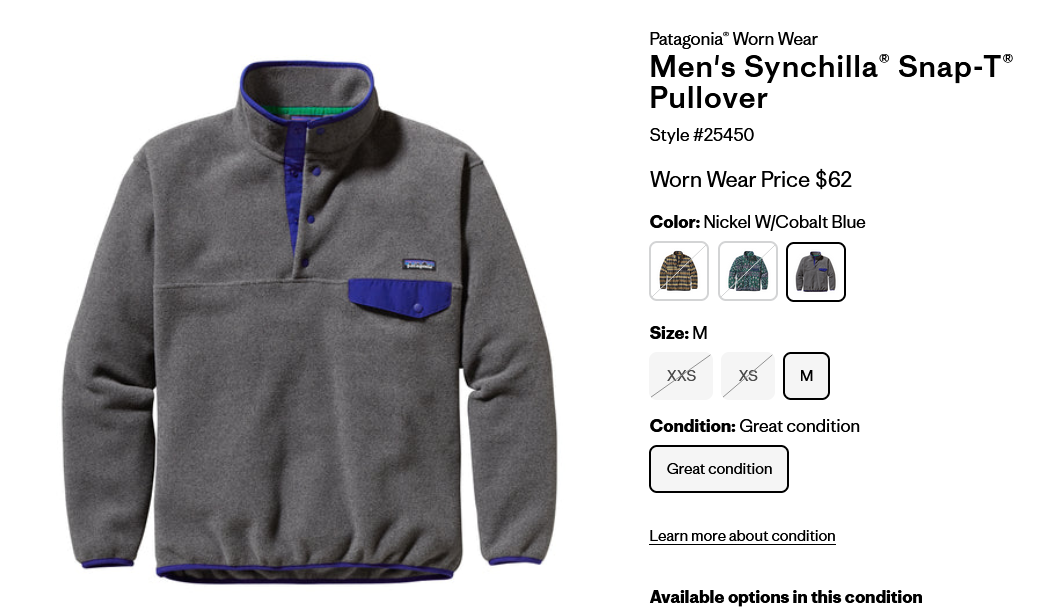1055x615 pixels.
Task: Click the Patagonia Worn Wear brand text
Action: tap(733, 39)
